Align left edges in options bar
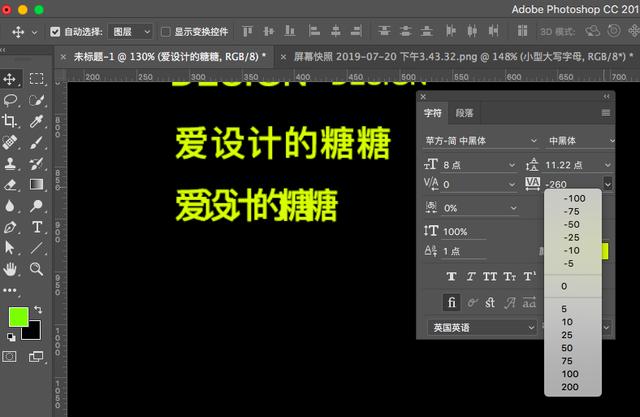The image size is (640, 417). [314, 31]
